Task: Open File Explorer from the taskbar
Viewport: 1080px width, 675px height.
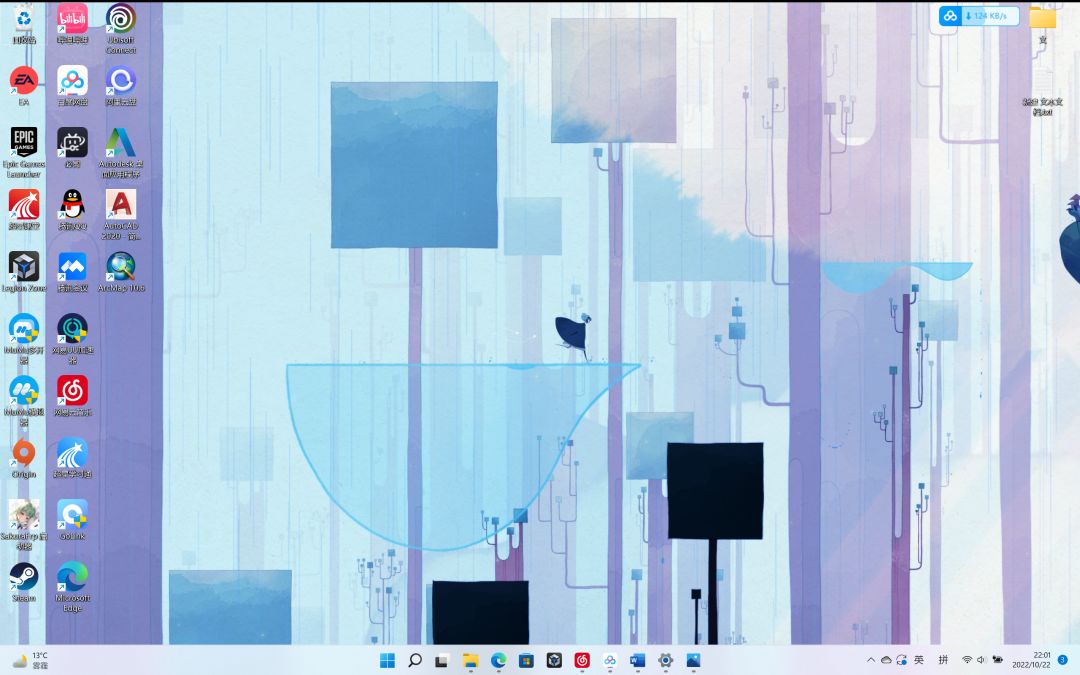Action: tap(470, 661)
